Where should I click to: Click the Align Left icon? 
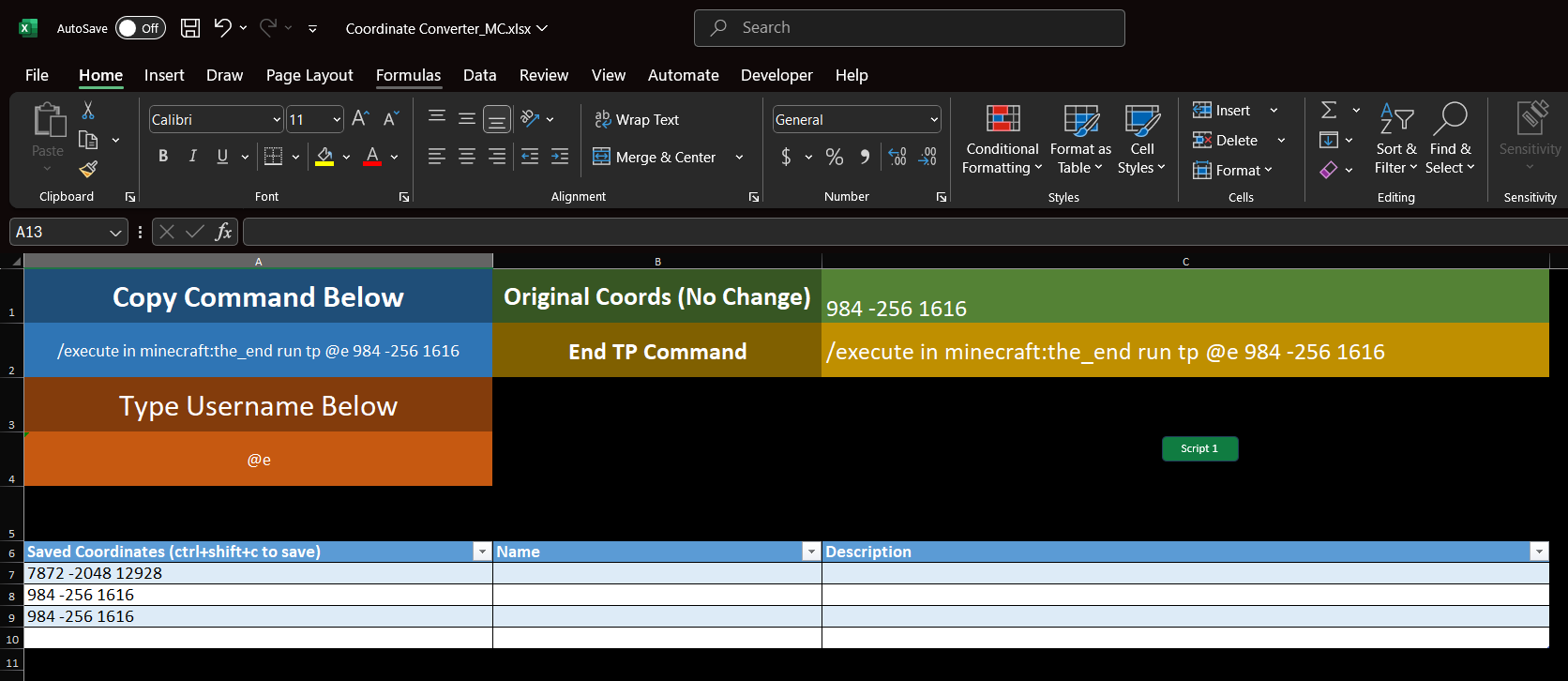tap(437, 157)
